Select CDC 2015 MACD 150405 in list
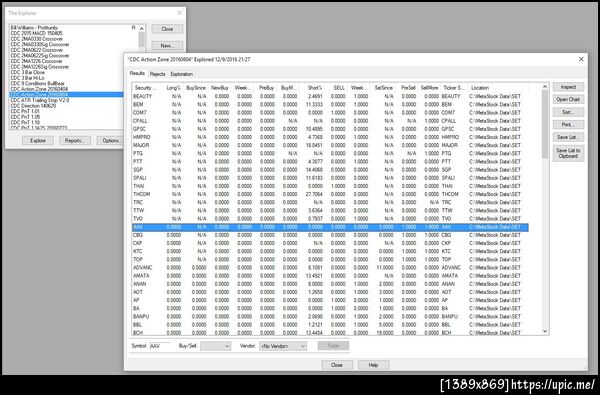 36,33
